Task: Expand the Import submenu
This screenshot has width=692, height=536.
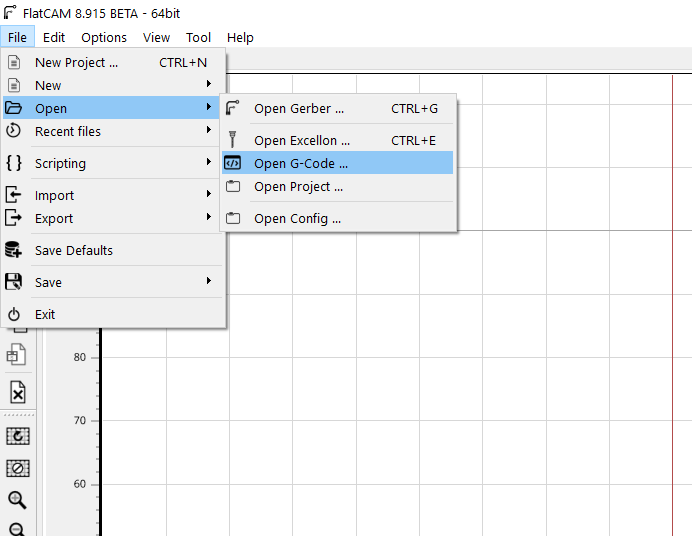Action: click(x=112, y=195)
